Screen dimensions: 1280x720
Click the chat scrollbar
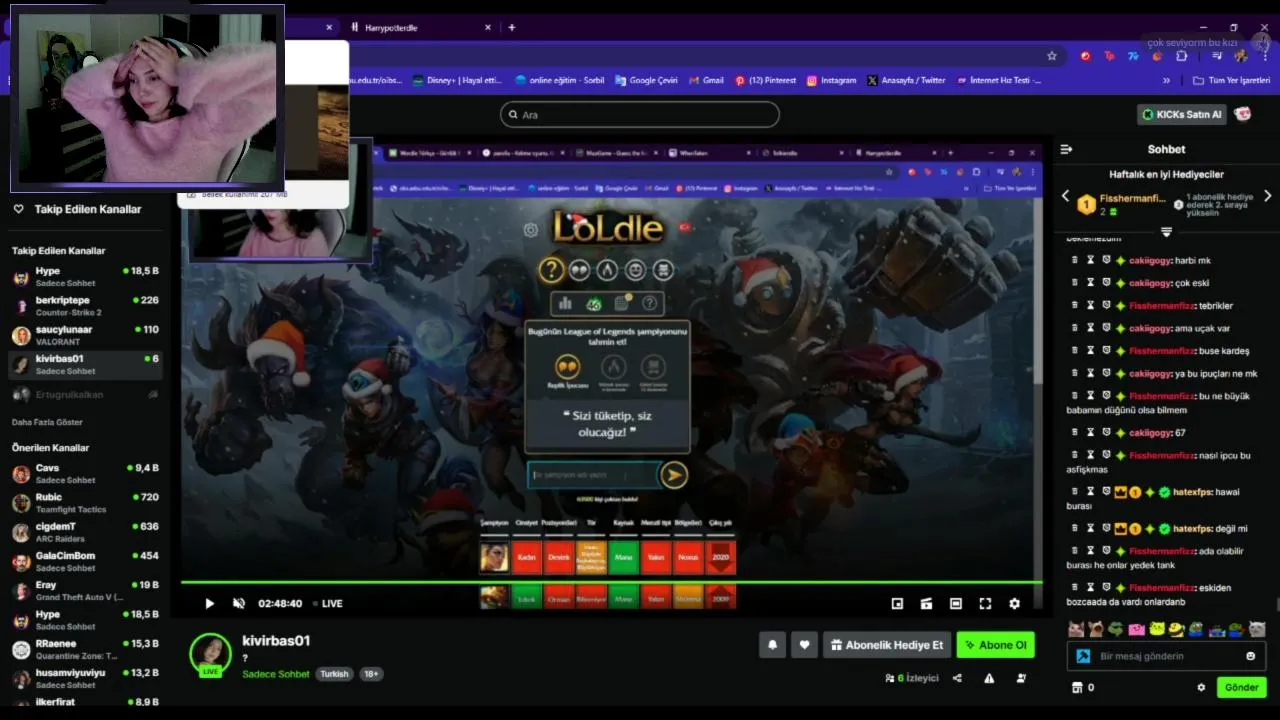[1276, 604]
